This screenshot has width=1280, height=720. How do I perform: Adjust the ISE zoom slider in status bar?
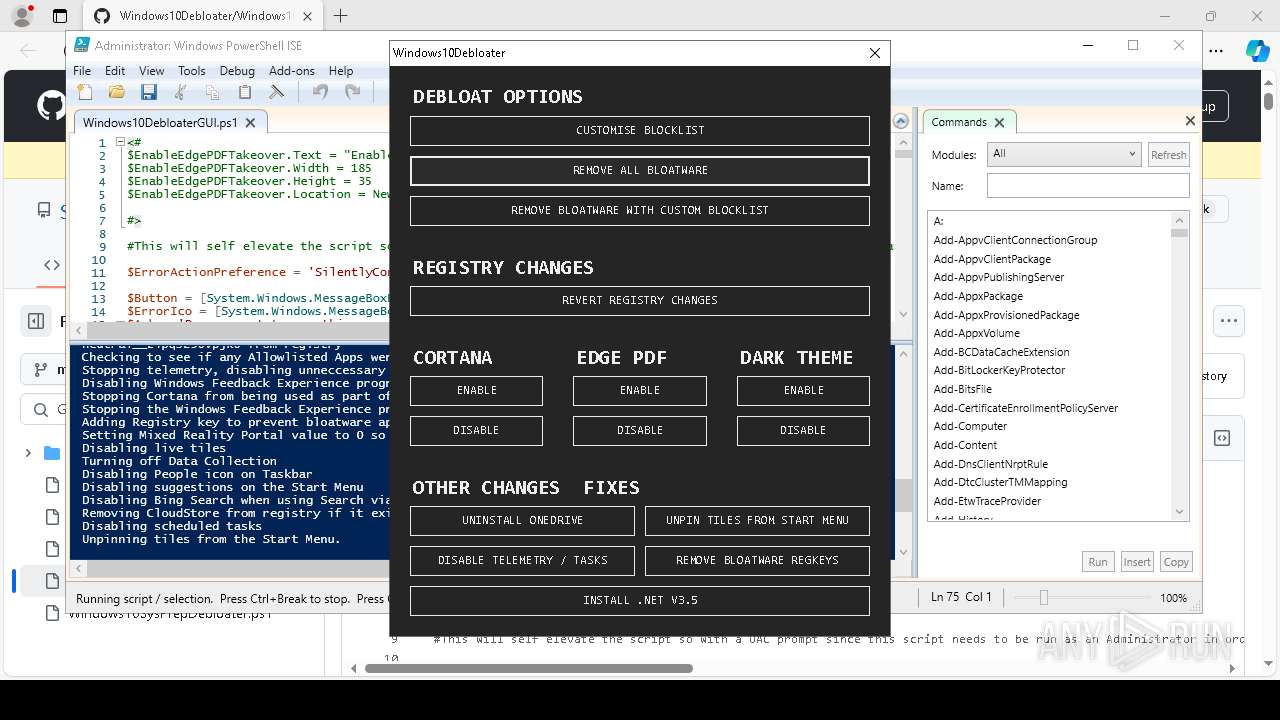tap(1043, 597)
